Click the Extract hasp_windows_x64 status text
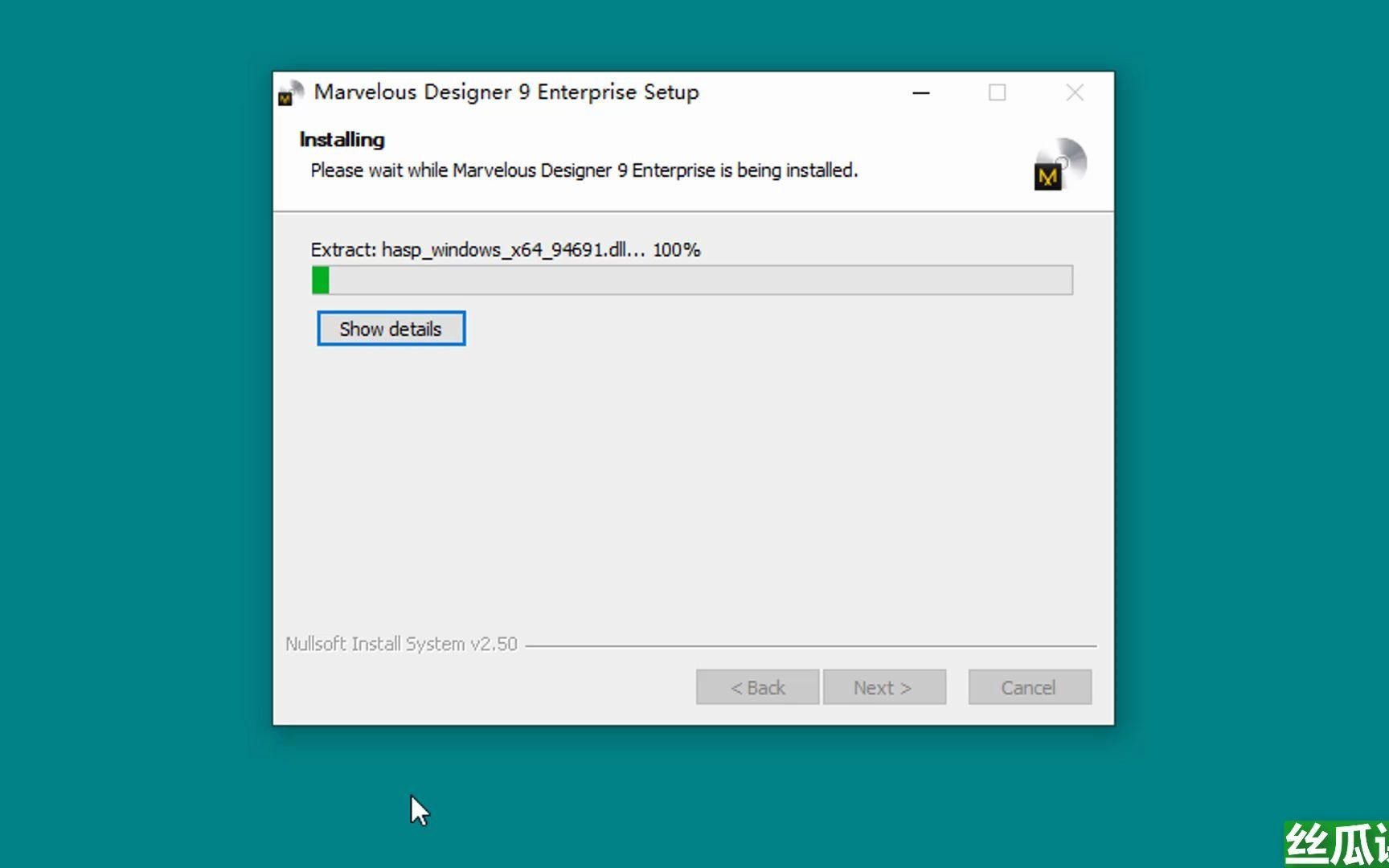 coord(506,250)
